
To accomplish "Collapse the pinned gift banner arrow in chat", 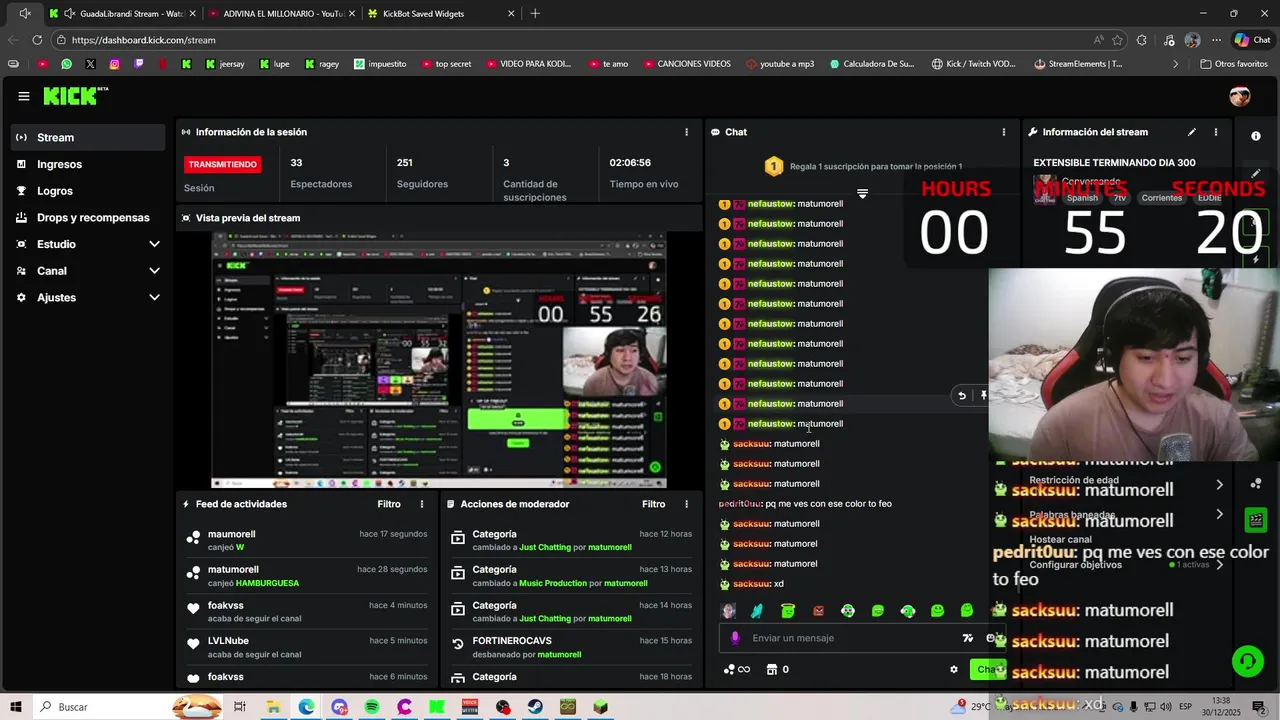I will coord(862,194).
